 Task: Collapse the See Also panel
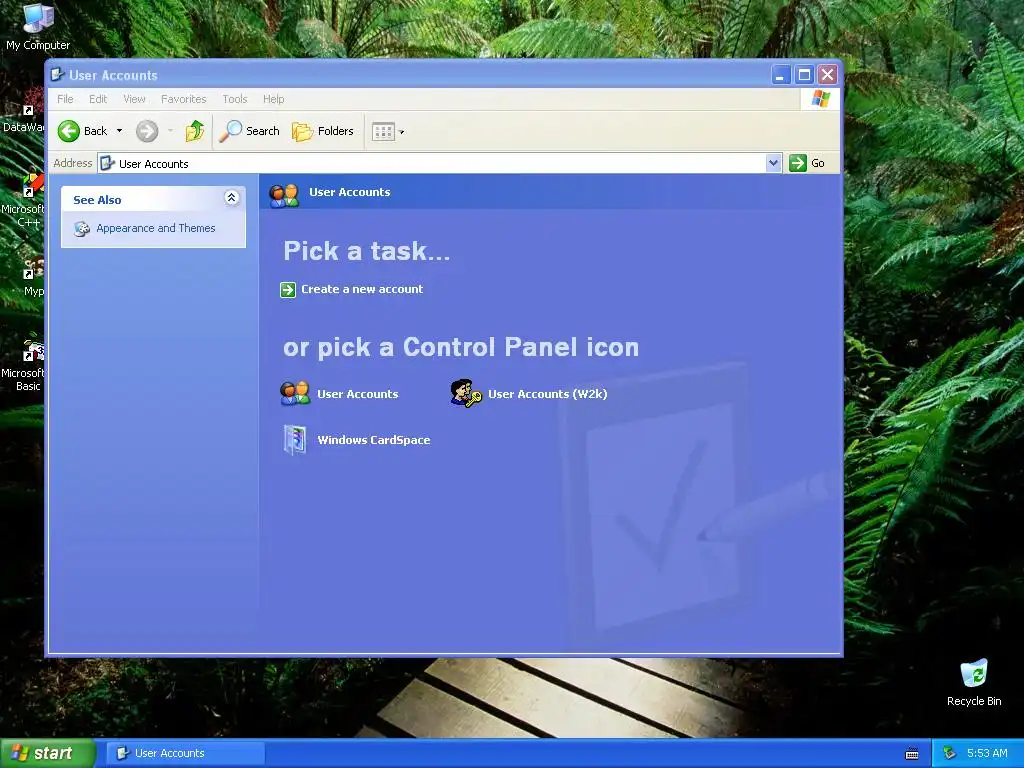[231, 198]
